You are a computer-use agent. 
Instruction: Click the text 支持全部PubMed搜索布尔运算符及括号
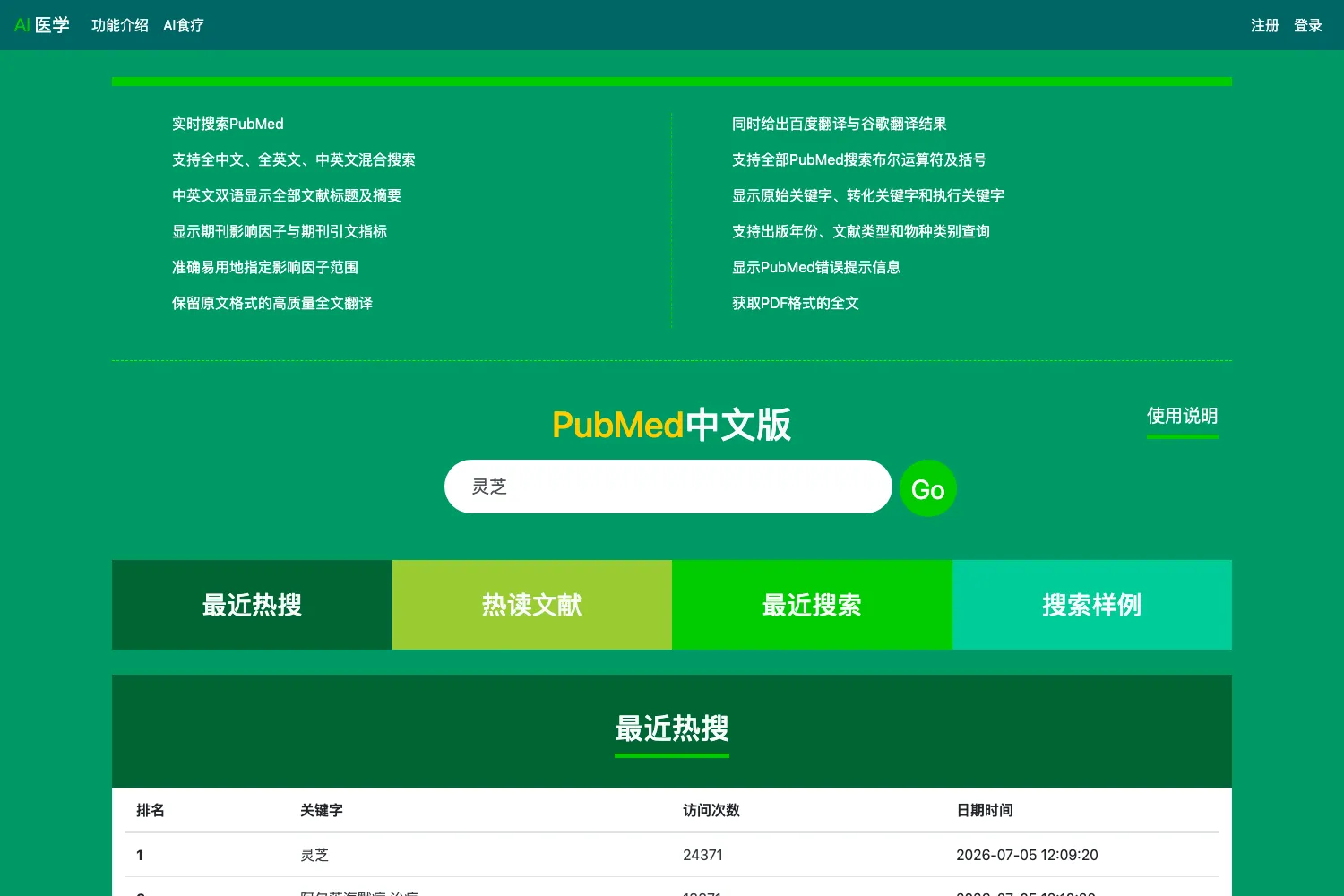point(859,159)
